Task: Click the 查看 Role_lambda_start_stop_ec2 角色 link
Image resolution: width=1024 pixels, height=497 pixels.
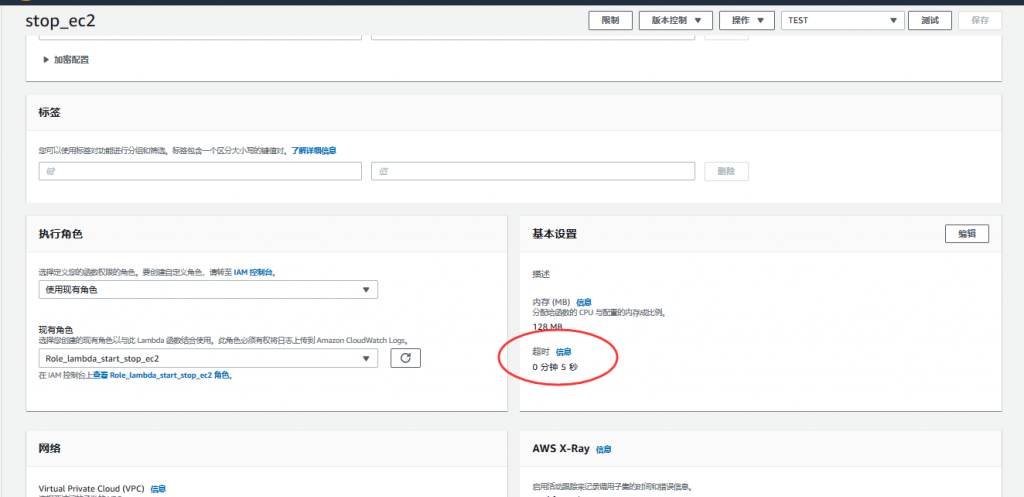Action: (169, 376)
